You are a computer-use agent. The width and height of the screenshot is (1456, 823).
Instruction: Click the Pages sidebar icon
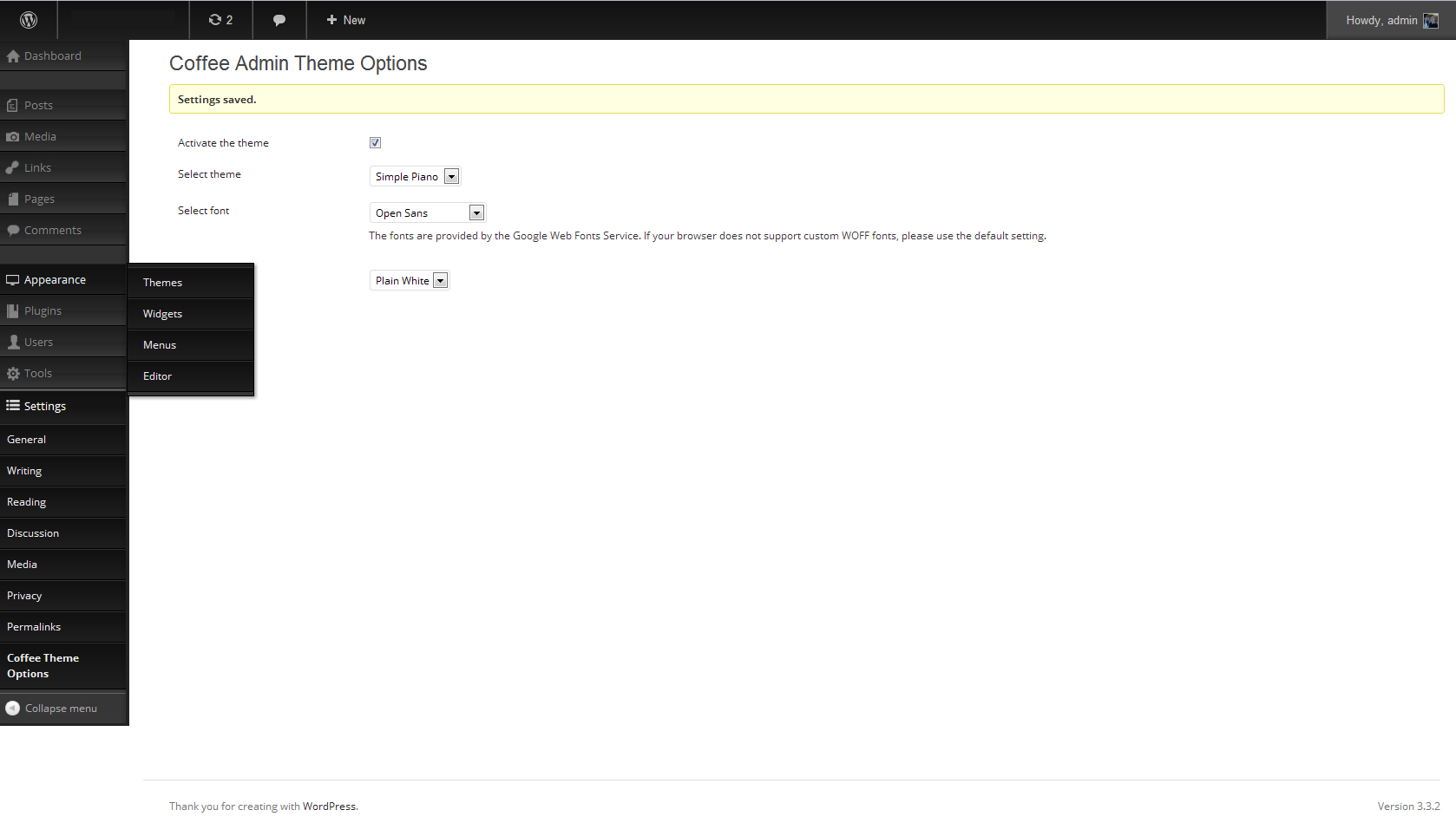click(13, 199)
